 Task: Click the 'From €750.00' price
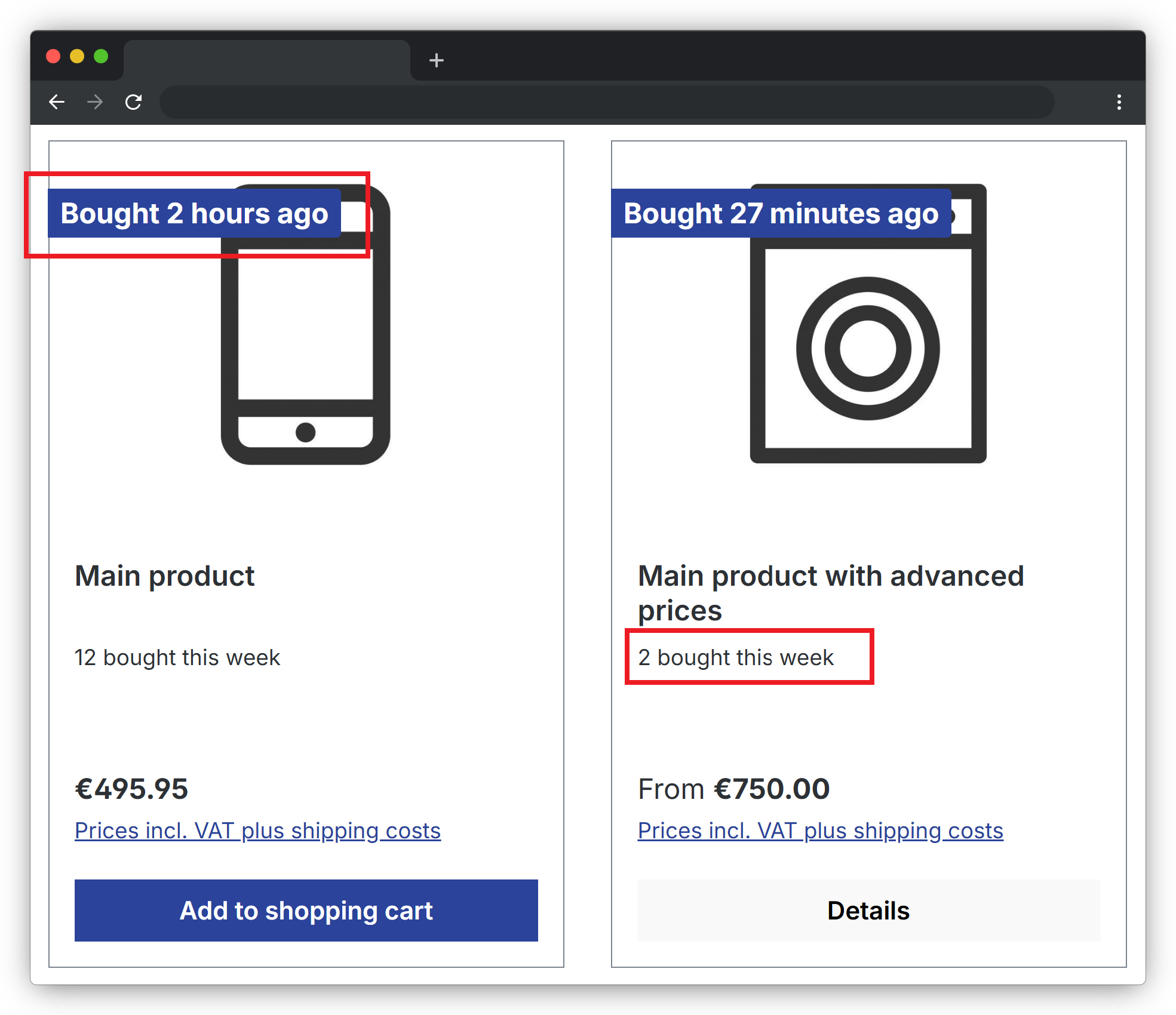point(734,789)
